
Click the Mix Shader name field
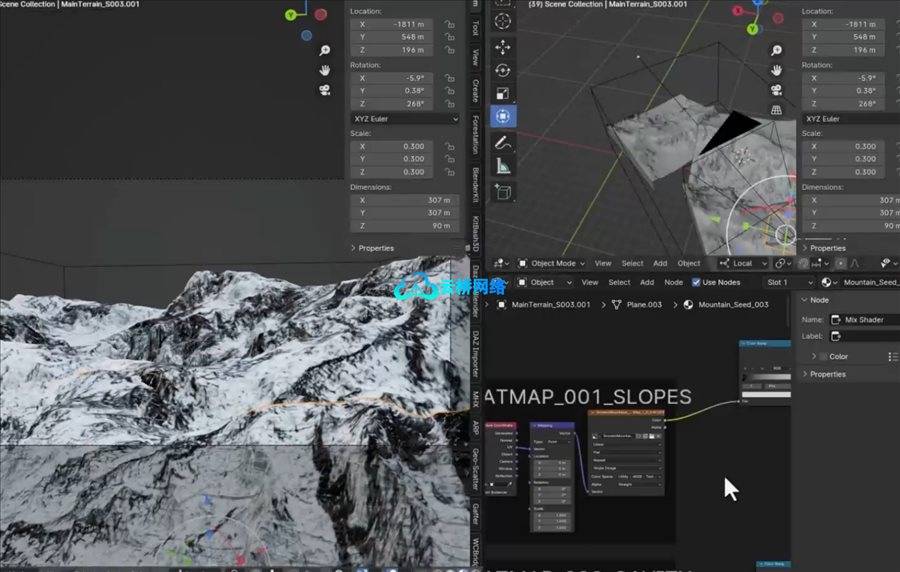(868, 320)
